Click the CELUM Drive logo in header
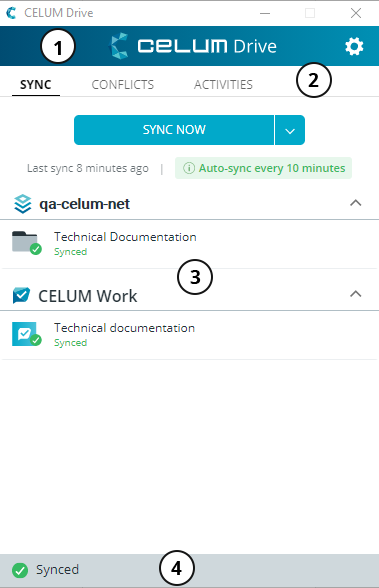379x588 pixels. [193, 46]
